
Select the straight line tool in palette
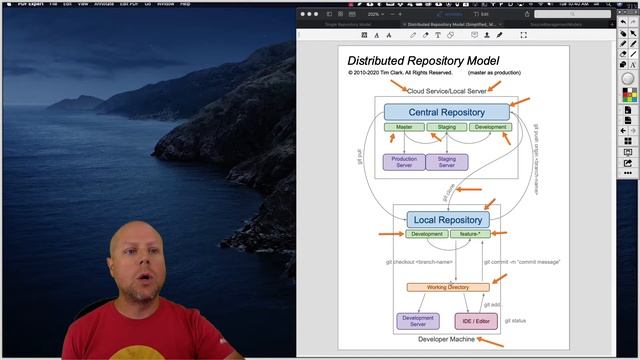[633, 54]
